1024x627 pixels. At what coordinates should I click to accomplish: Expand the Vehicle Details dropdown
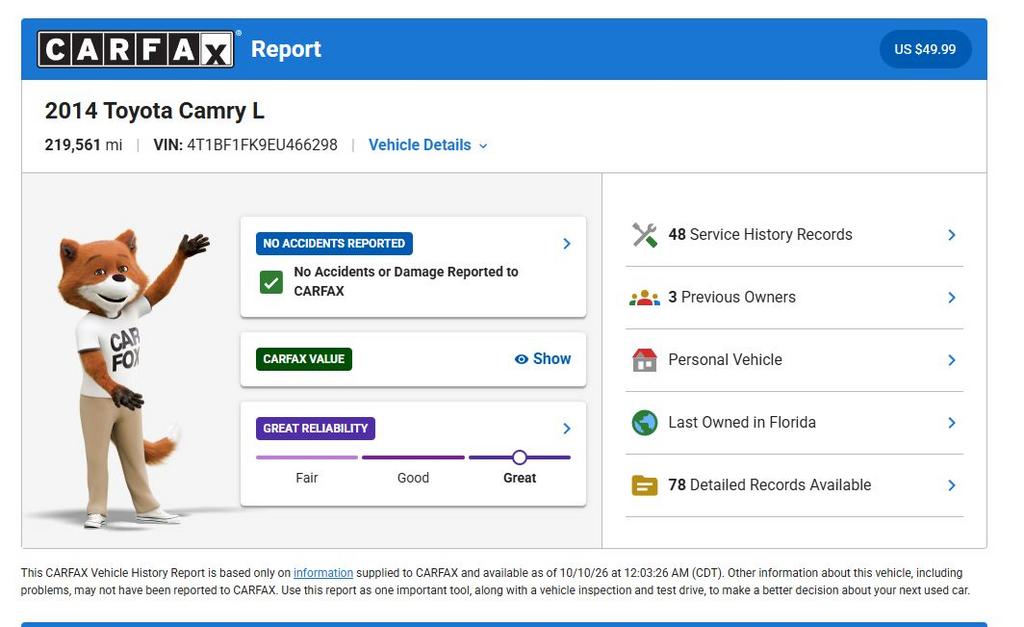click(428, 145)
